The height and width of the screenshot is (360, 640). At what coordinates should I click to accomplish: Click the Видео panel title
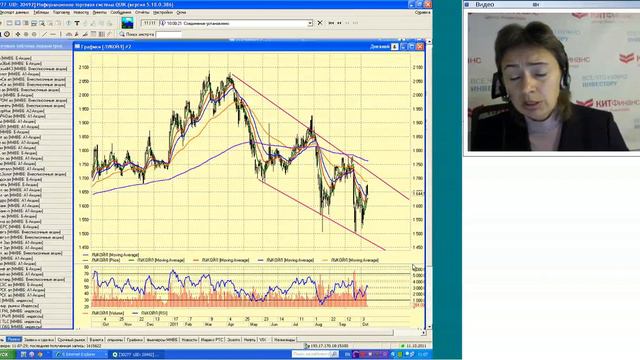point(484,4)
